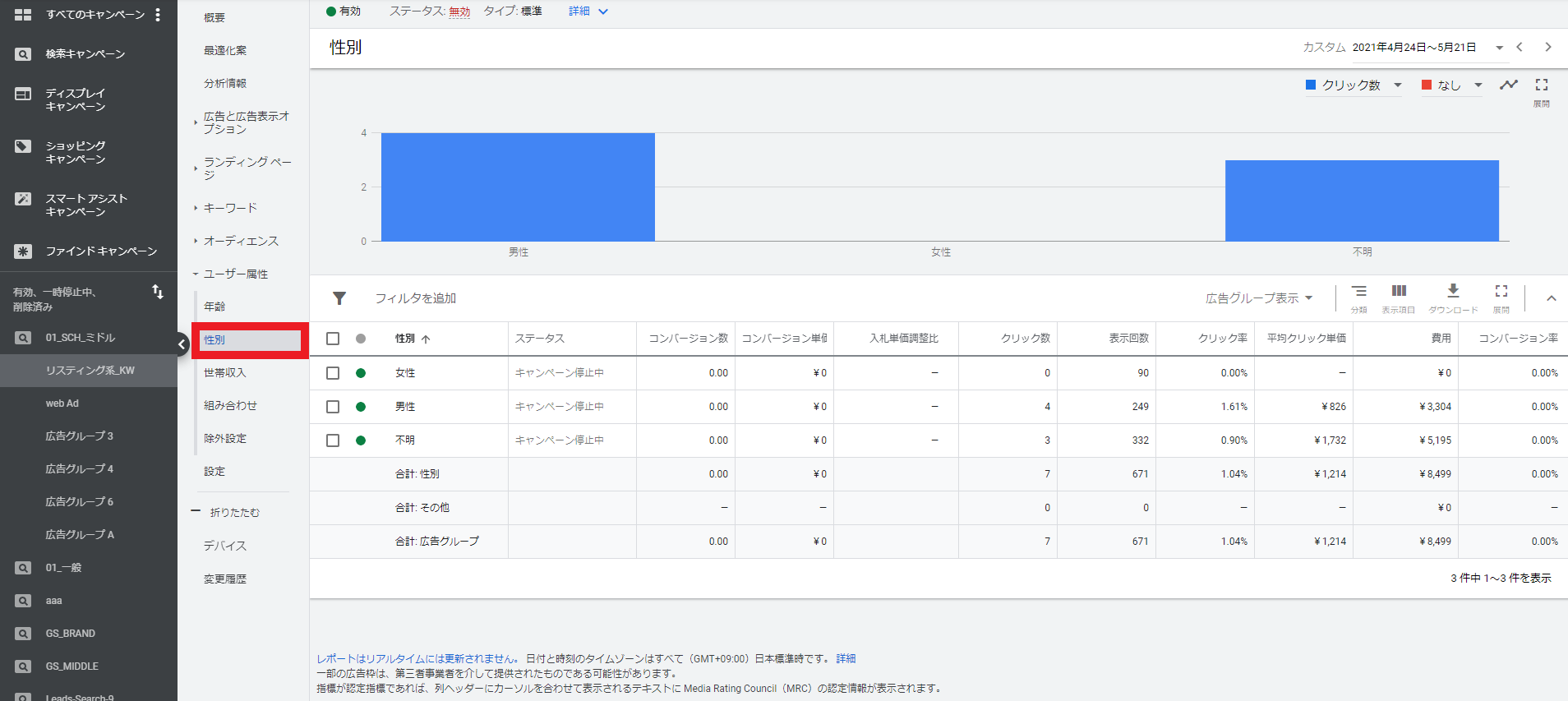Click the ファインドキャンペーン asterisk icon
This screenshot has width=1568, height=701.
click(x=23, y=251)
